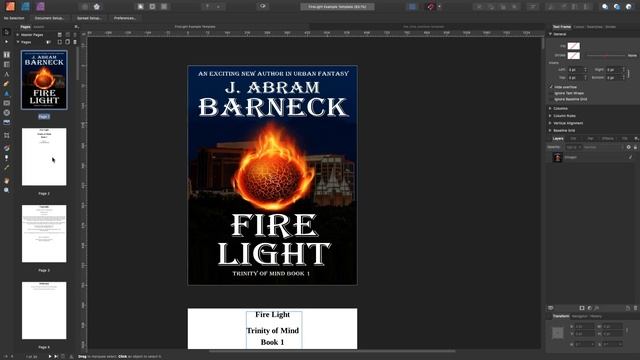The width and height of the screenshot is (640, 360).
Task: Collapse the General section
Action: [550, 34]
